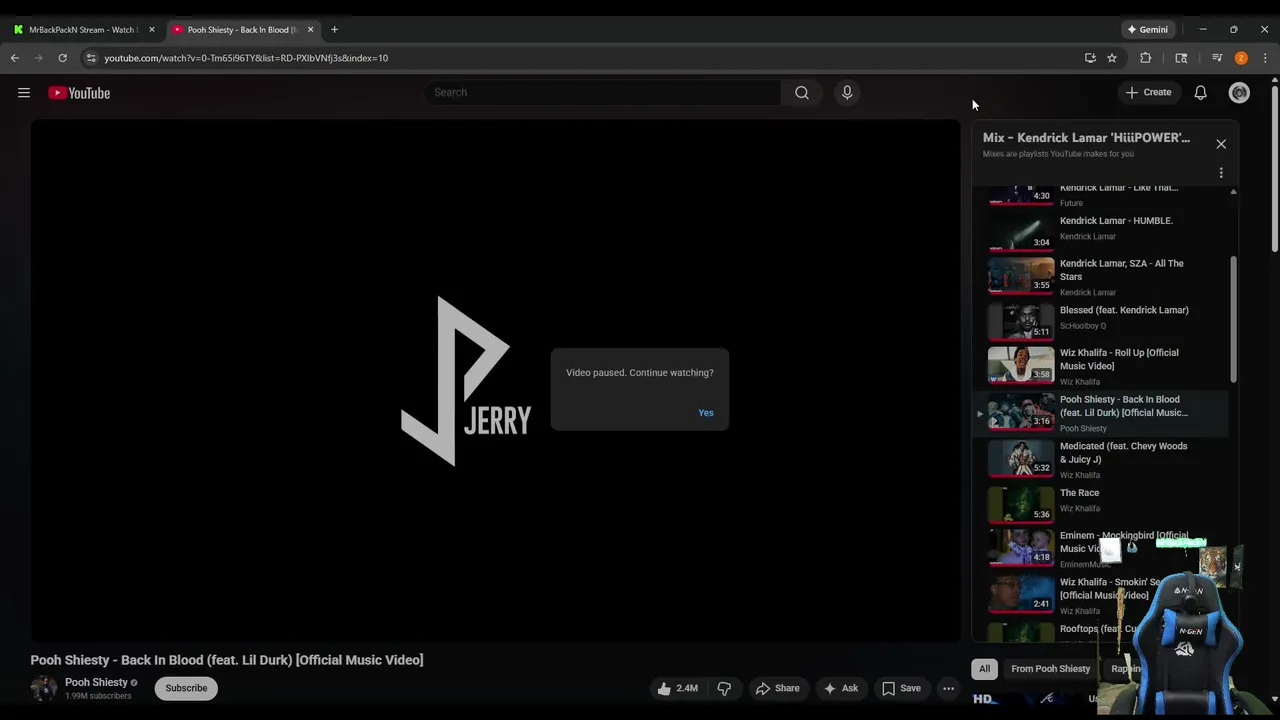1280x720 pixels.
Task: Reload the page
Action: pyautogui.click(x=62, y=58)
